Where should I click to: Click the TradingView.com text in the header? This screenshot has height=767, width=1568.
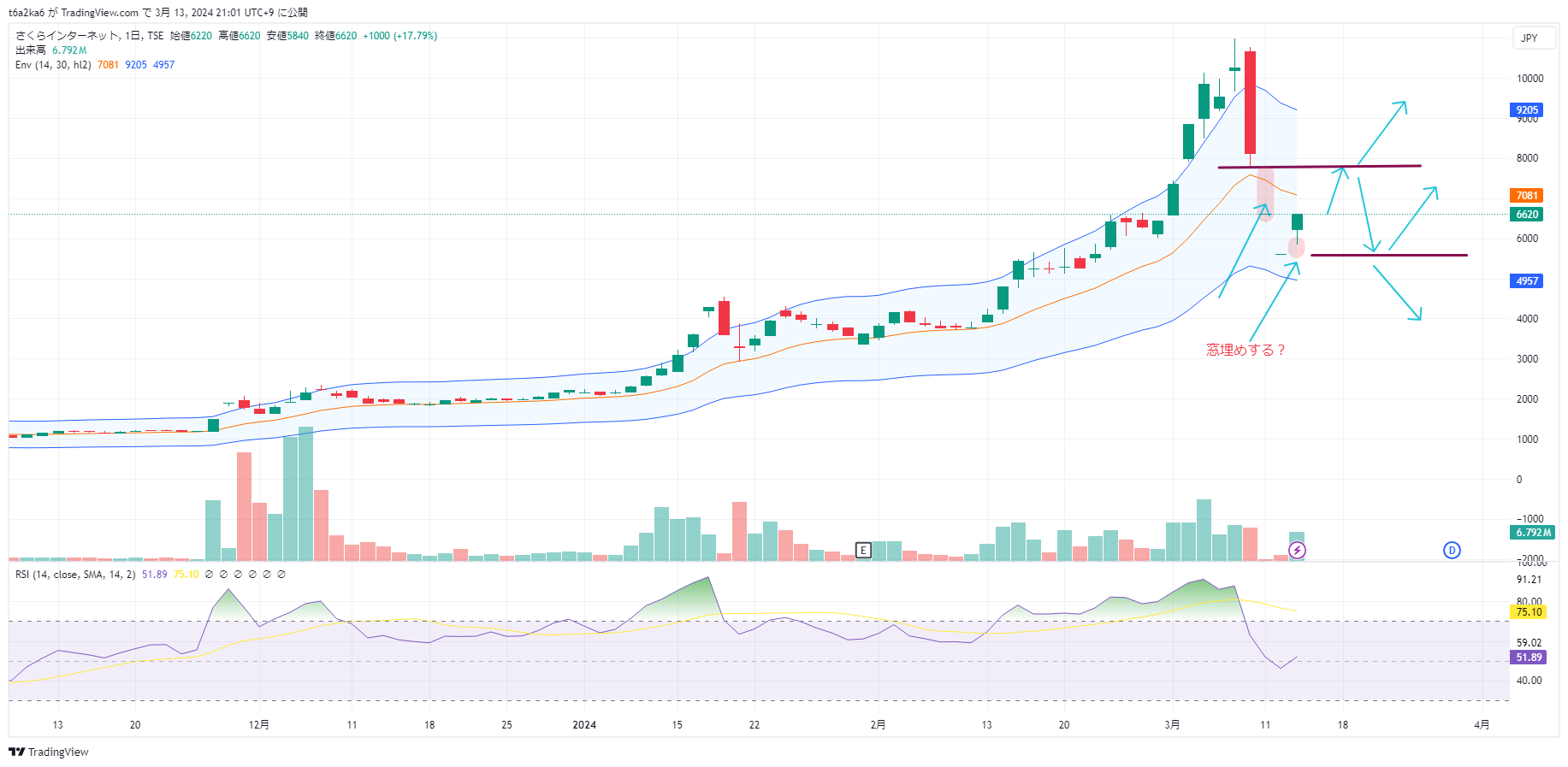[x=99, y=12]
